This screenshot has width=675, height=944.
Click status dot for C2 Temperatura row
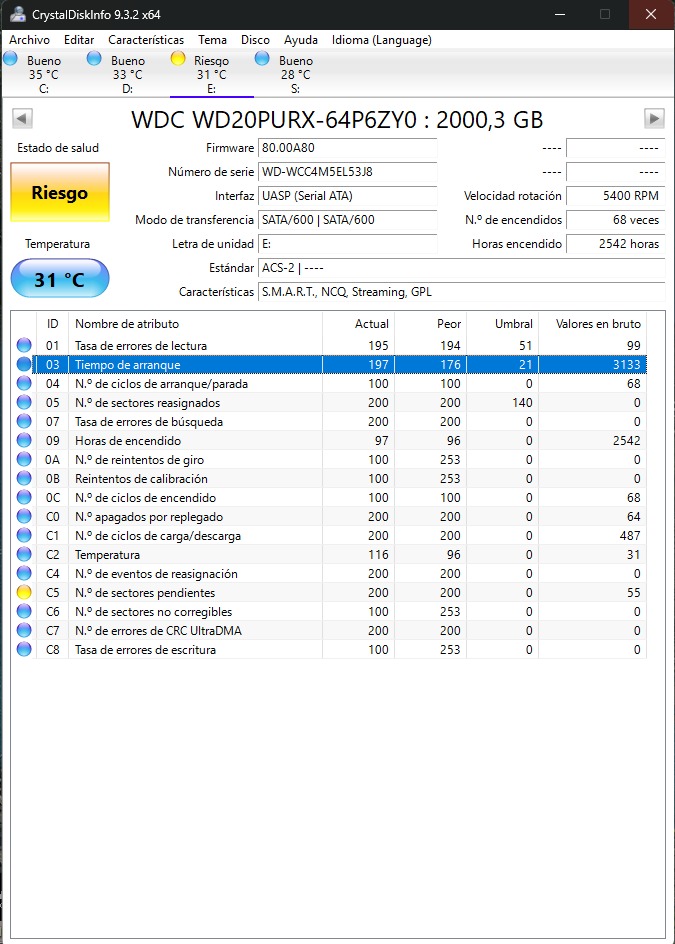[x=24, y=554]
